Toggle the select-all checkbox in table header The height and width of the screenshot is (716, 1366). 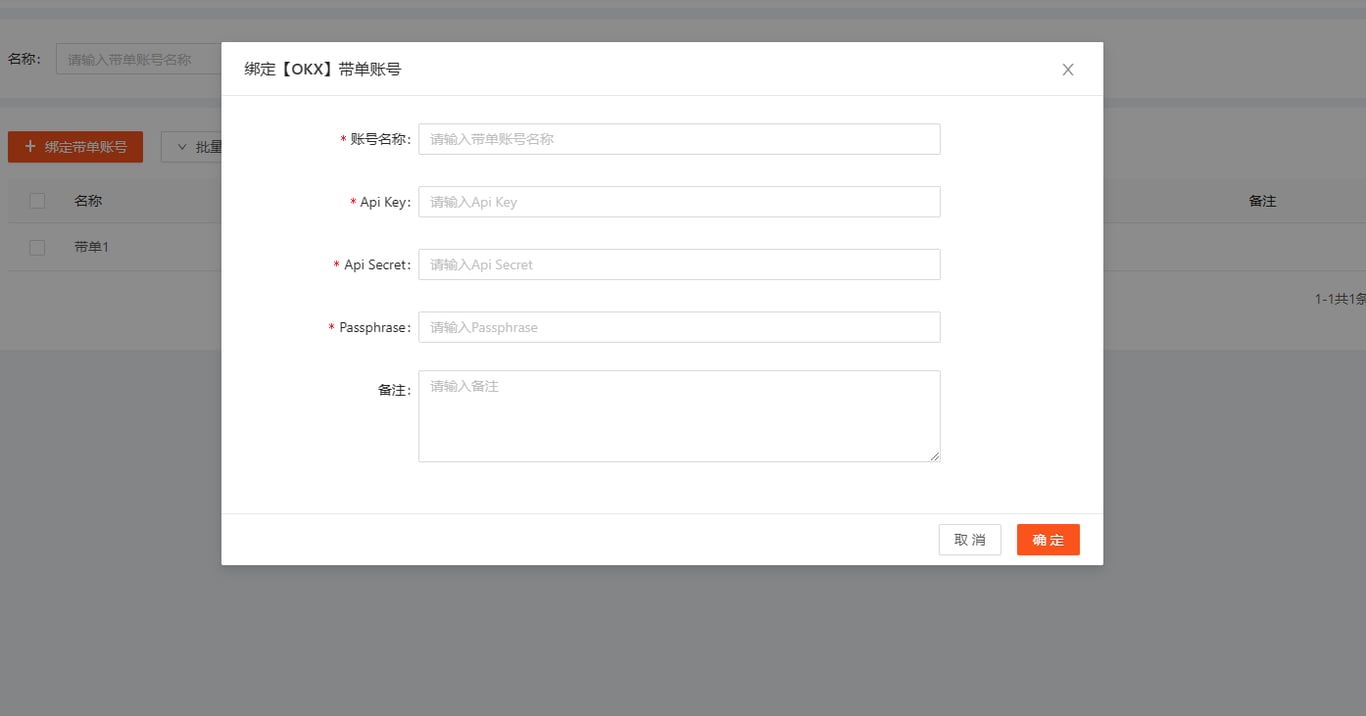pyautogui.click(x=37, y=201)
